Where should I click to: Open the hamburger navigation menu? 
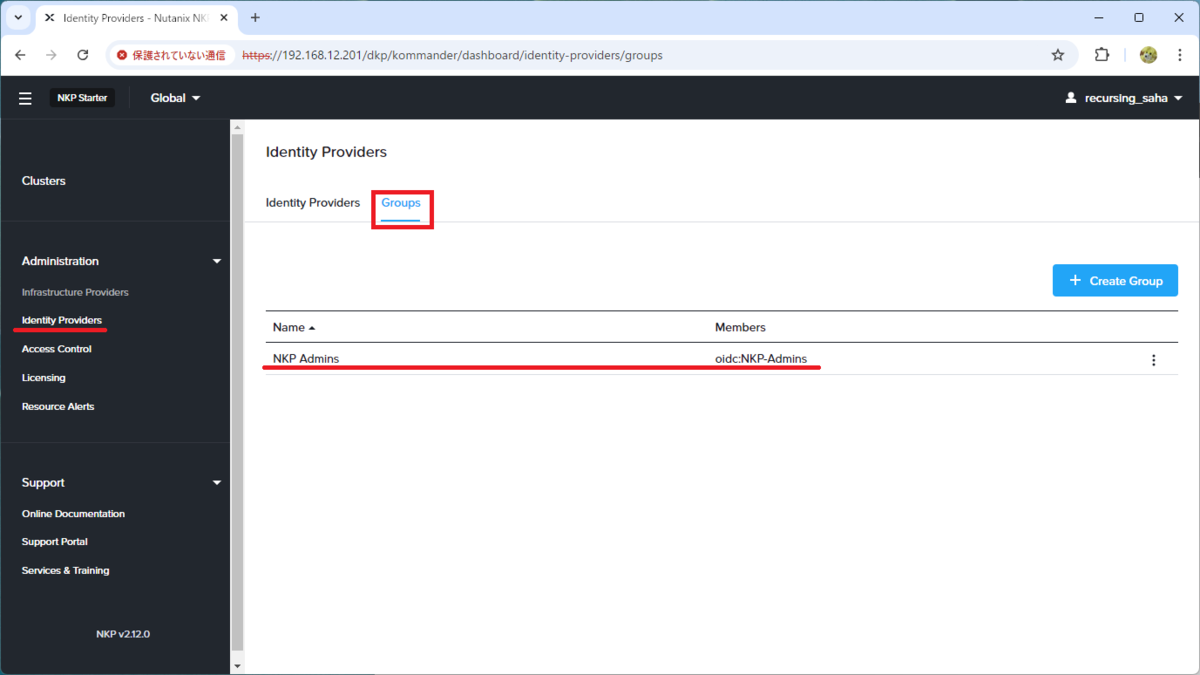(x=26, y=98)
